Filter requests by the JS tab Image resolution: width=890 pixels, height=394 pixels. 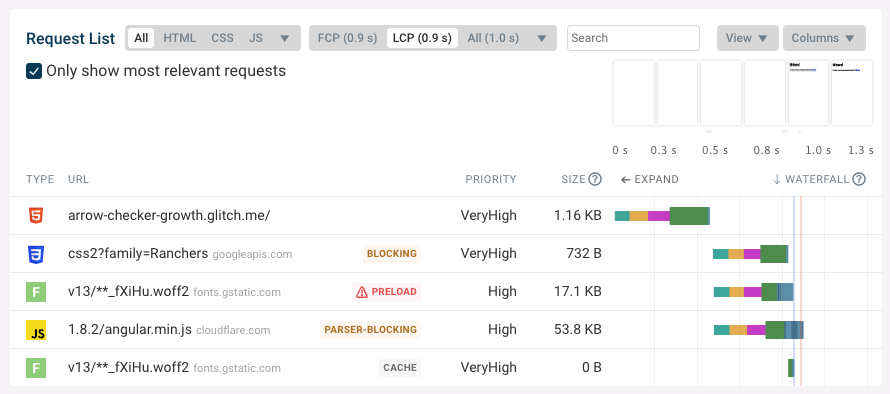pos(255,38)
